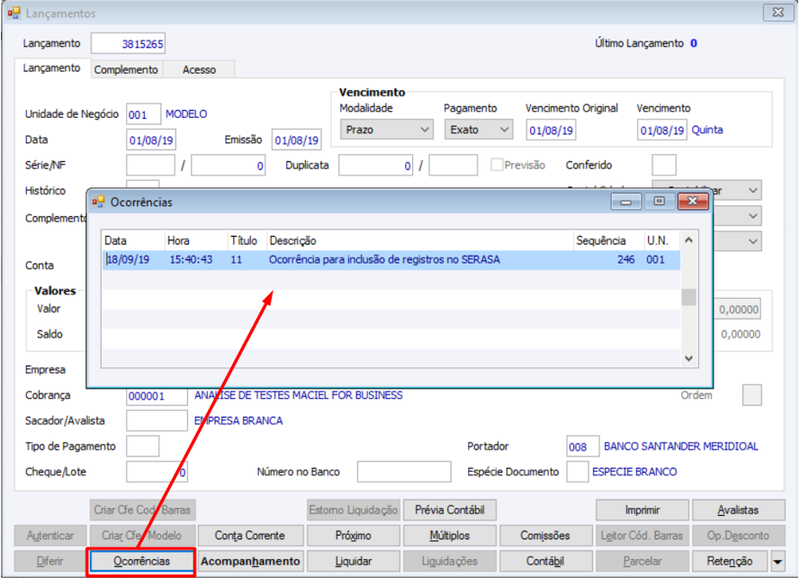Viewport: 800px width, 578px height.
Task: Select the SERASA occurrence row
Action: (391, 260)
